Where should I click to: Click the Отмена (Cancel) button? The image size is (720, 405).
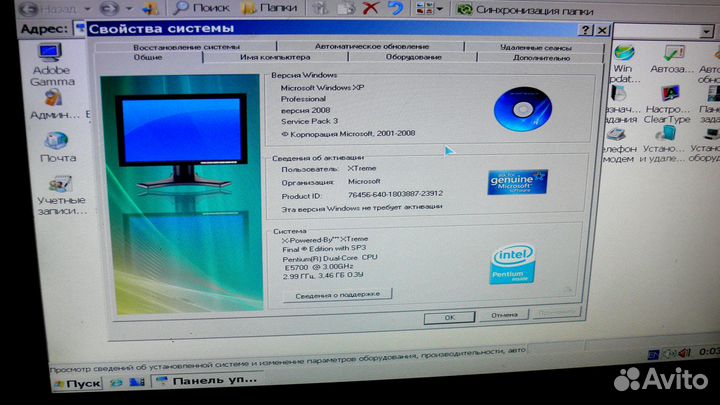pos(504,315)
